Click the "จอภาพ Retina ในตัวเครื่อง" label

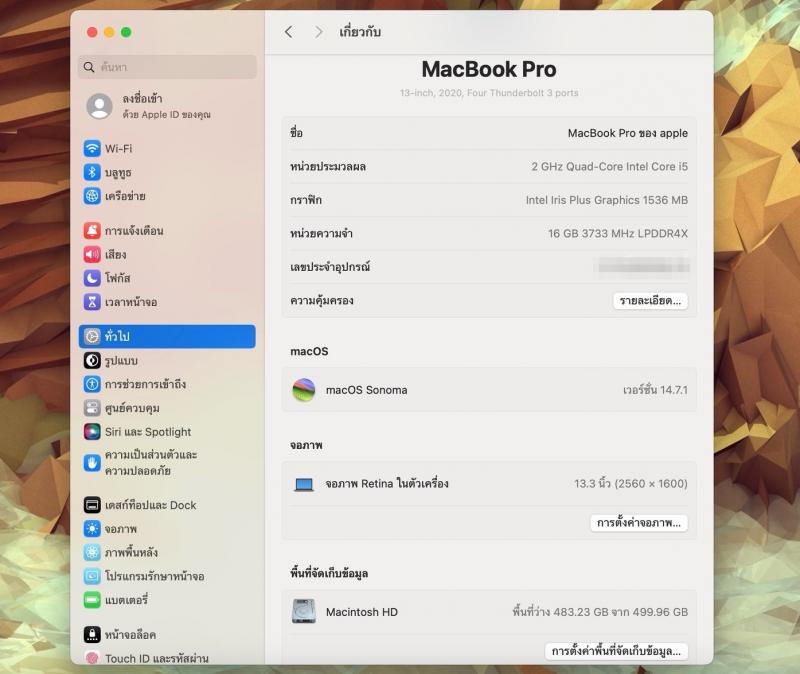tap(387, 484)
